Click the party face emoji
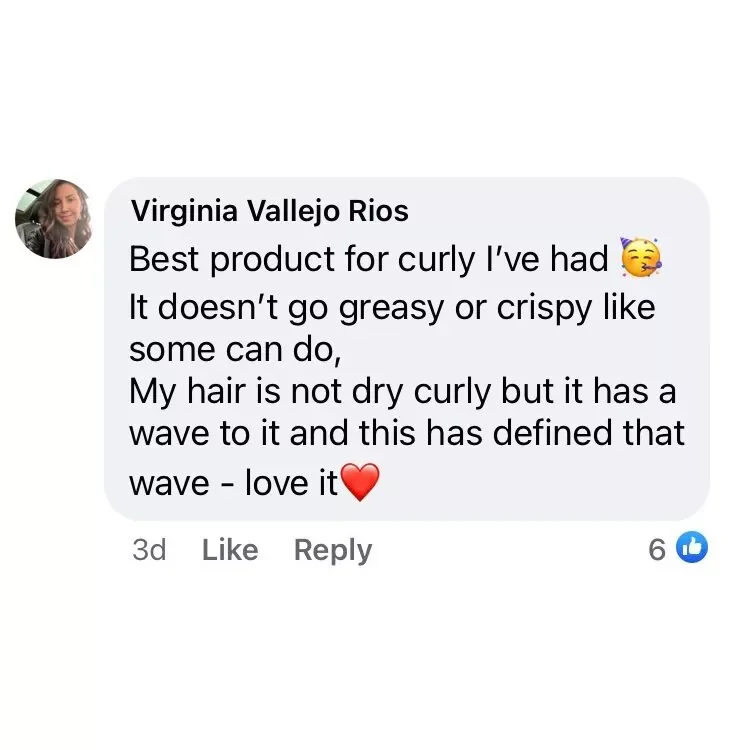This screenshot has height=750, width=750. [x=641, y=258]
